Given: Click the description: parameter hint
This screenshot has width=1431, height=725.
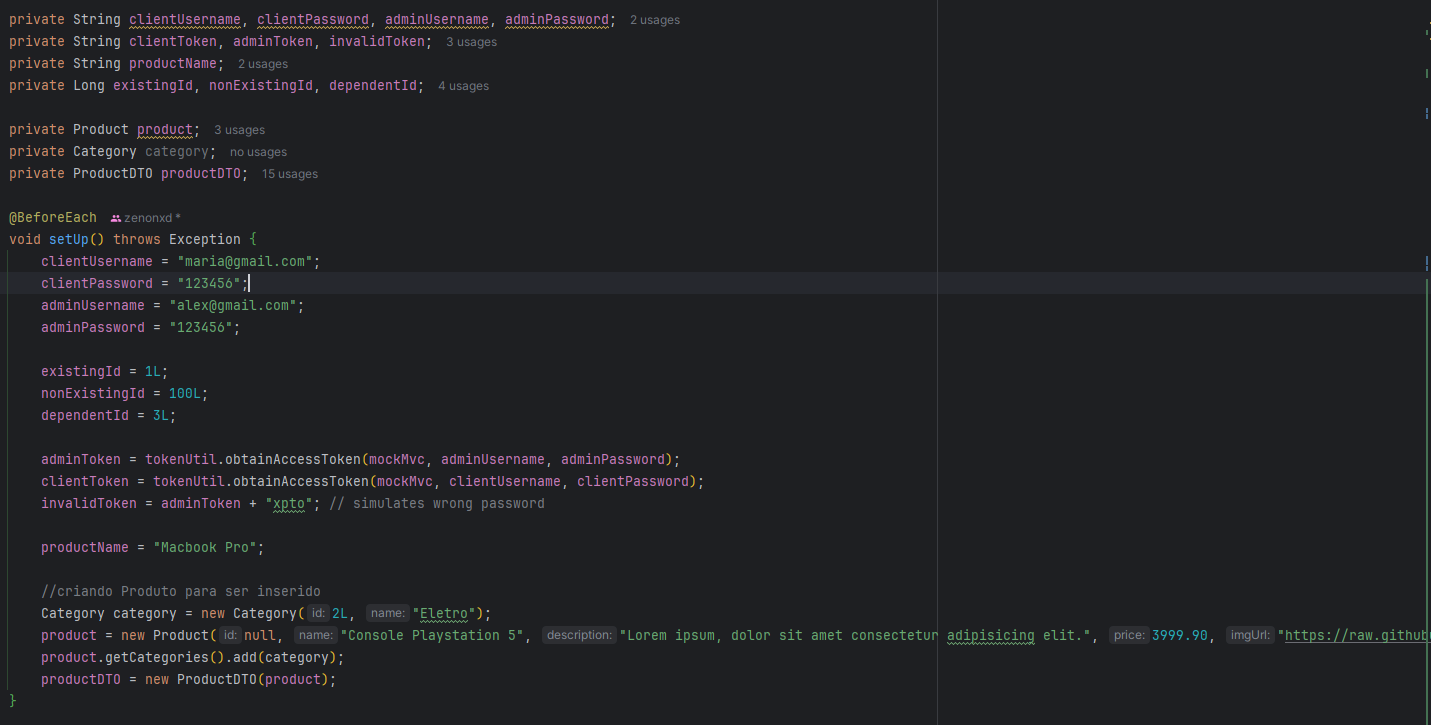Looking at the screenshot, I should tap(579, 636).
